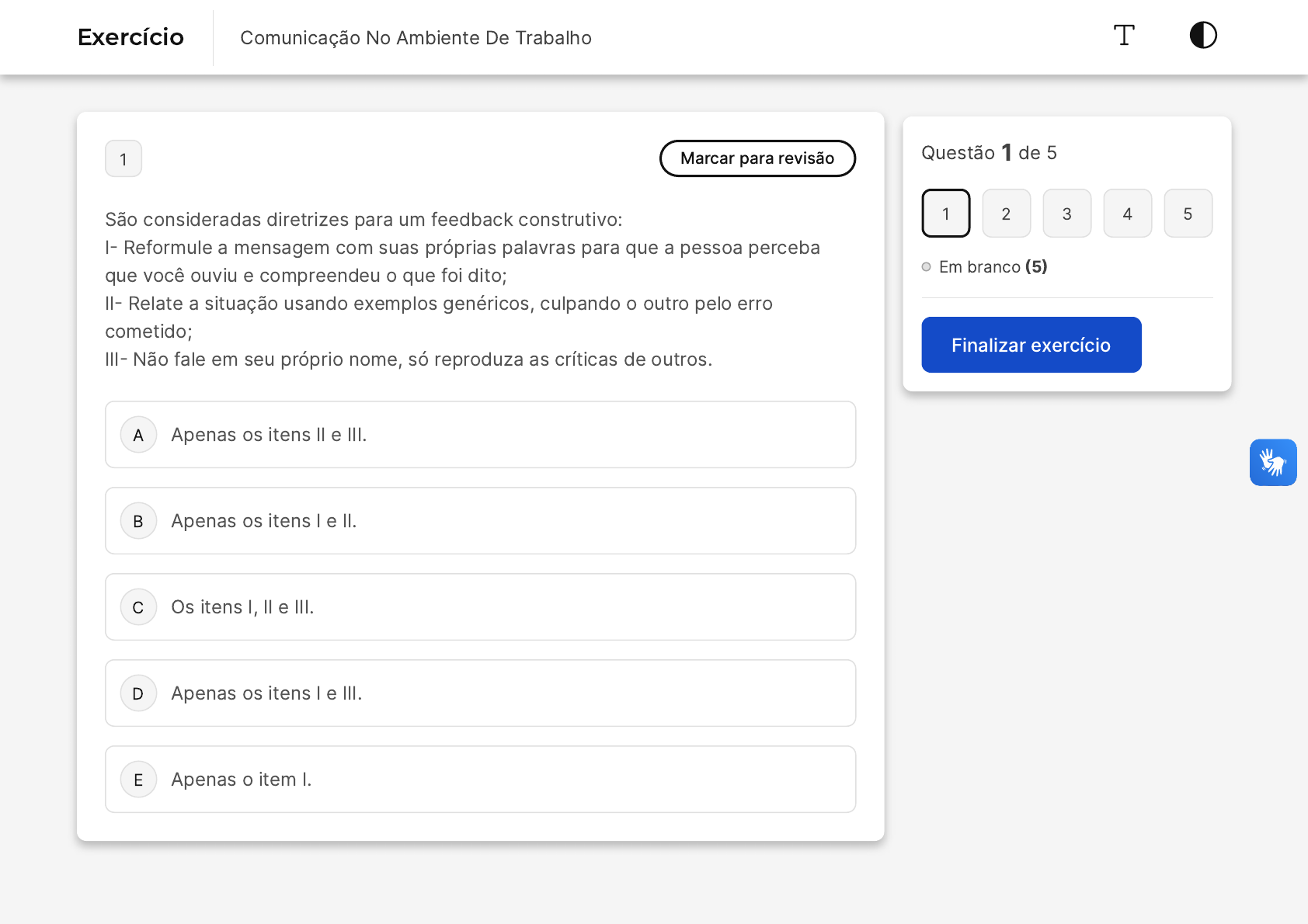
Task: Choose option D letter badge
Action: coord(138,693)
